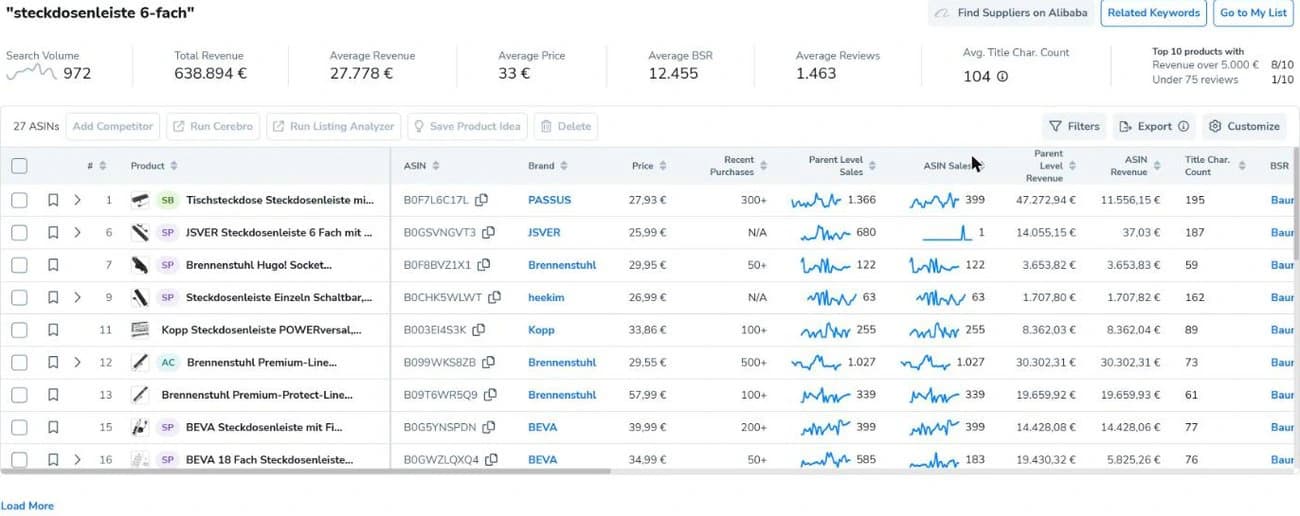
Task: Click Find Suppliers on Alibaba button
Action: pos(1009,13)
